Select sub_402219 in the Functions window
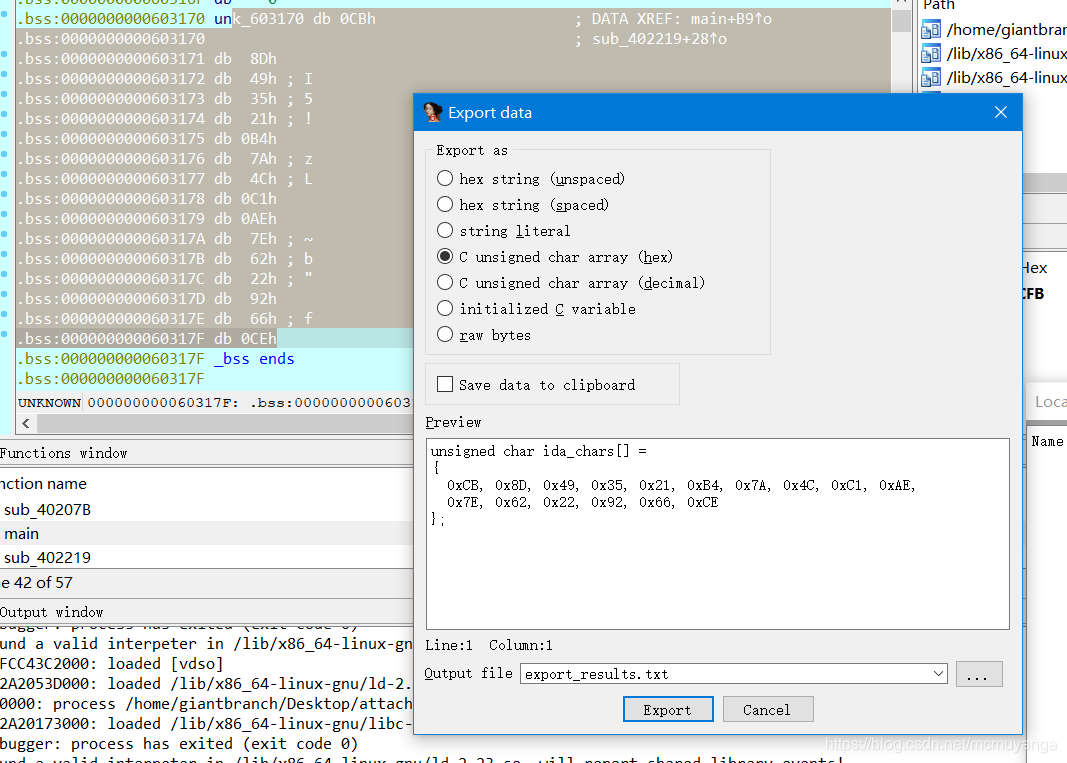The height and width of the screenshot is (763, 1067). tap(47, 558)
